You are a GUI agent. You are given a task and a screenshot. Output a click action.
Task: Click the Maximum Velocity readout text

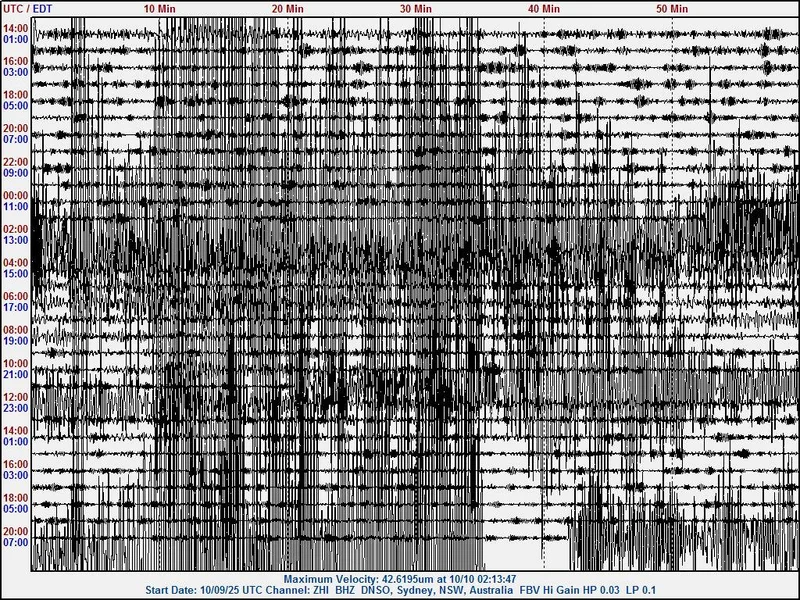click(399, 579)
